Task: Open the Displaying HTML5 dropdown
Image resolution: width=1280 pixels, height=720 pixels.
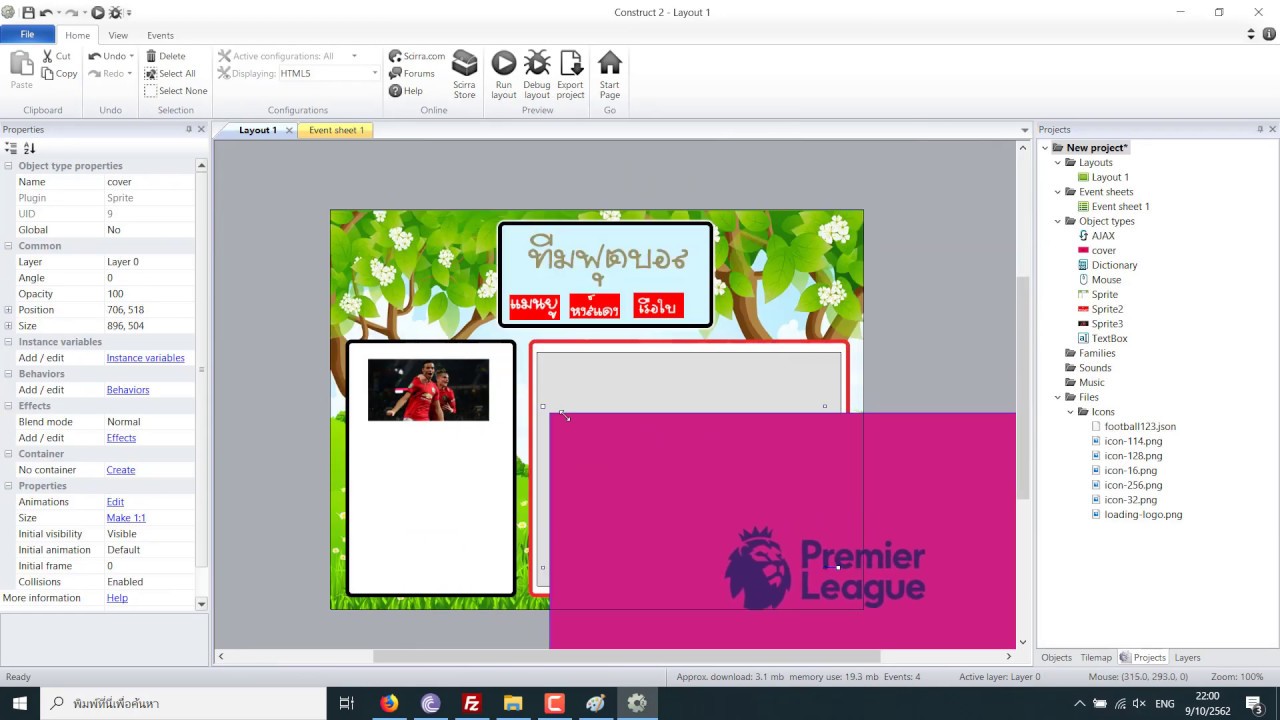Action: coord(375,73)
